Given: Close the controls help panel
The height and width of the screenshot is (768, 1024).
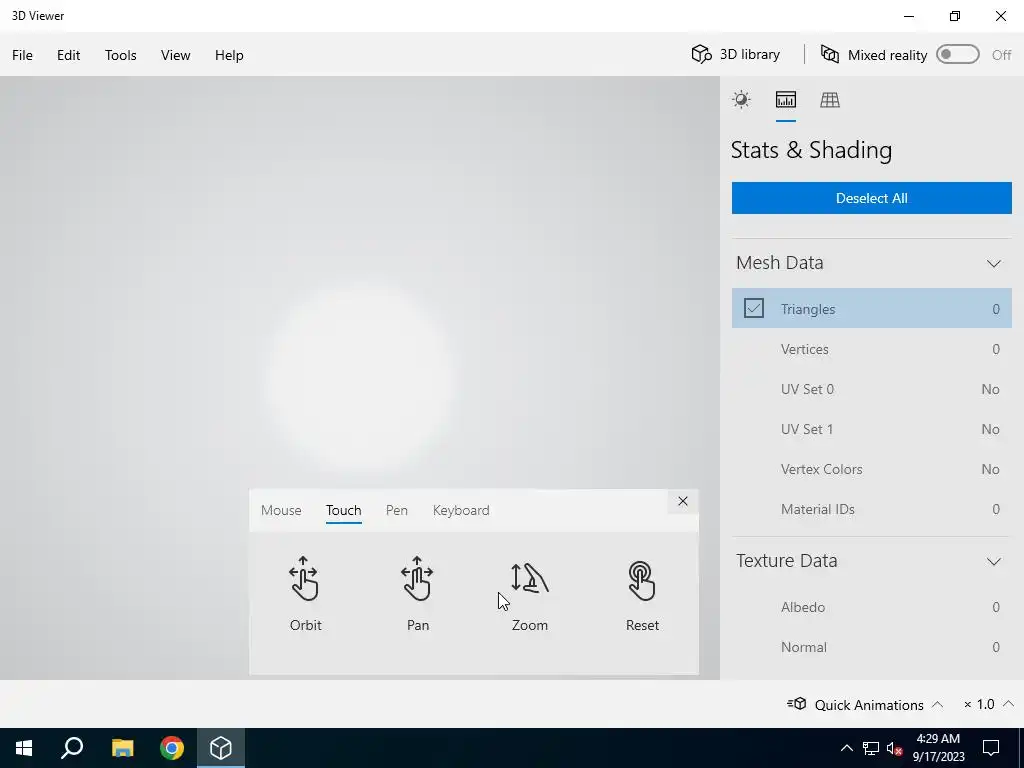Looking at the screenshot, I should (682, 501).
